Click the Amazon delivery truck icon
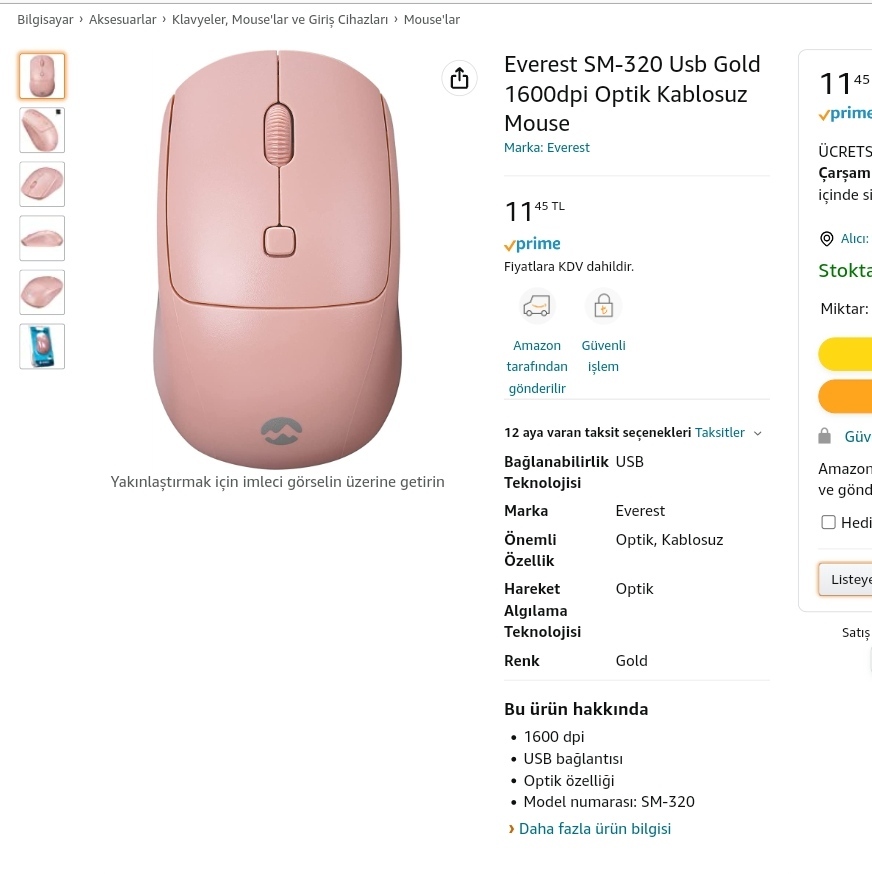Image resolution: width=872 pixels, height=874 pixels. coord(536,306)
